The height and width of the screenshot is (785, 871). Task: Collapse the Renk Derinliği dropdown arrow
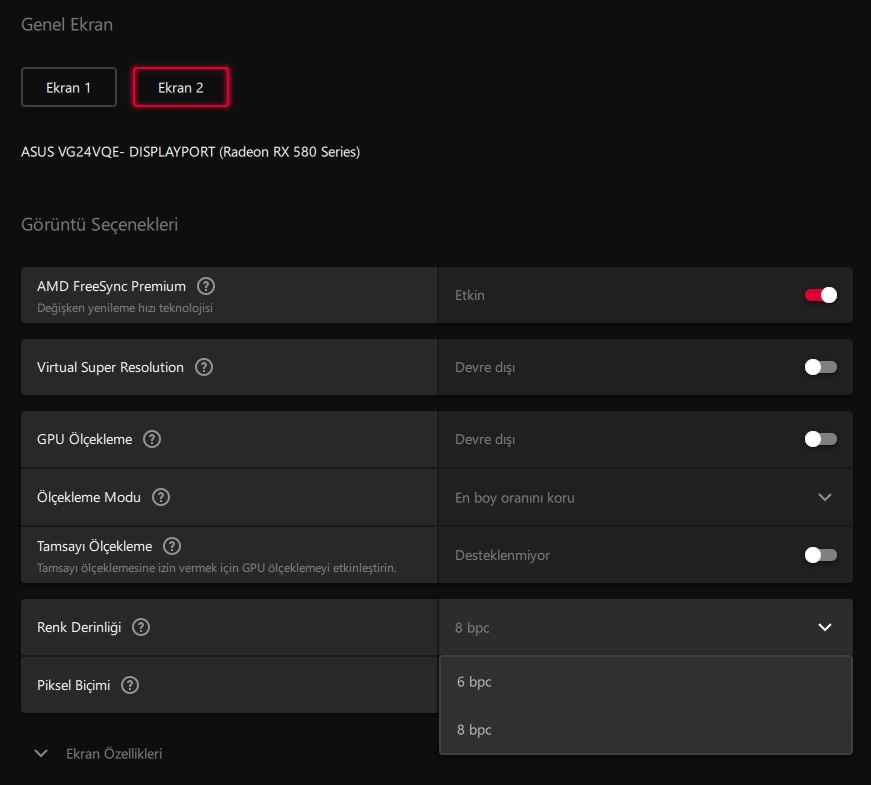825,627
